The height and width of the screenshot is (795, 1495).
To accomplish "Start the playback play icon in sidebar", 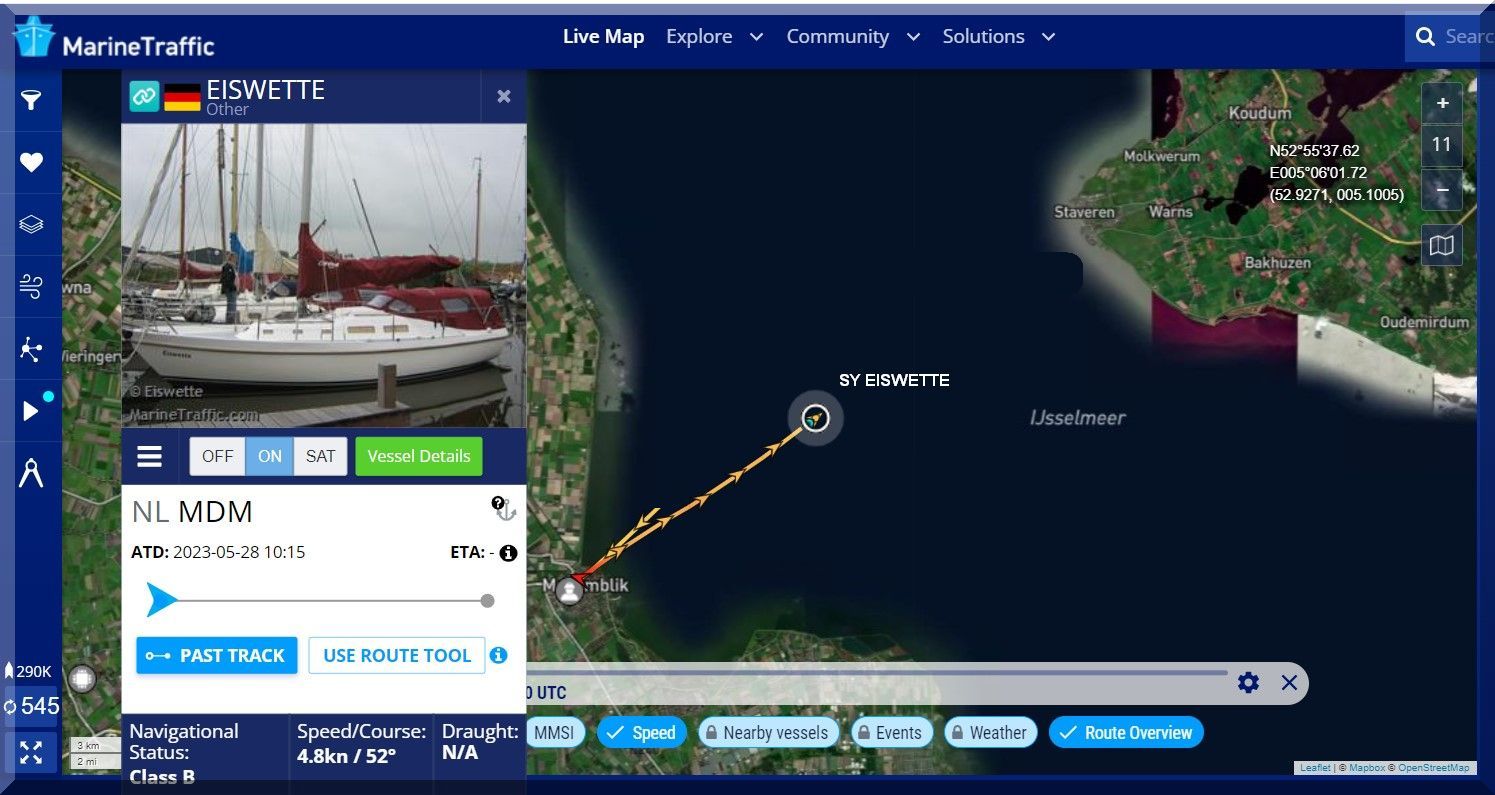I will pos(31,411).
